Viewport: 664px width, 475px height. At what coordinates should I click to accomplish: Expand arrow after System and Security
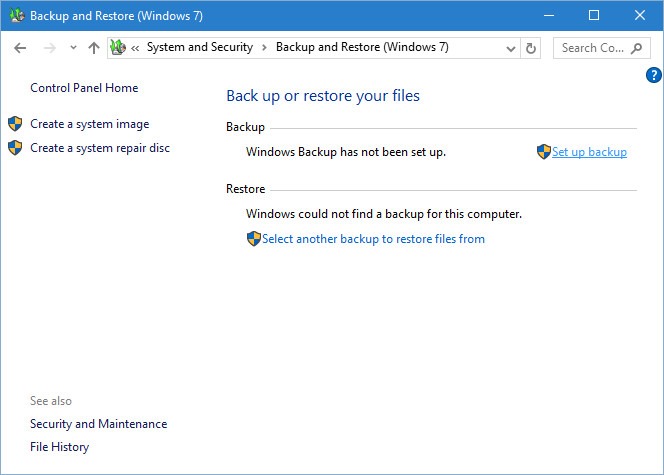(264, 47)
